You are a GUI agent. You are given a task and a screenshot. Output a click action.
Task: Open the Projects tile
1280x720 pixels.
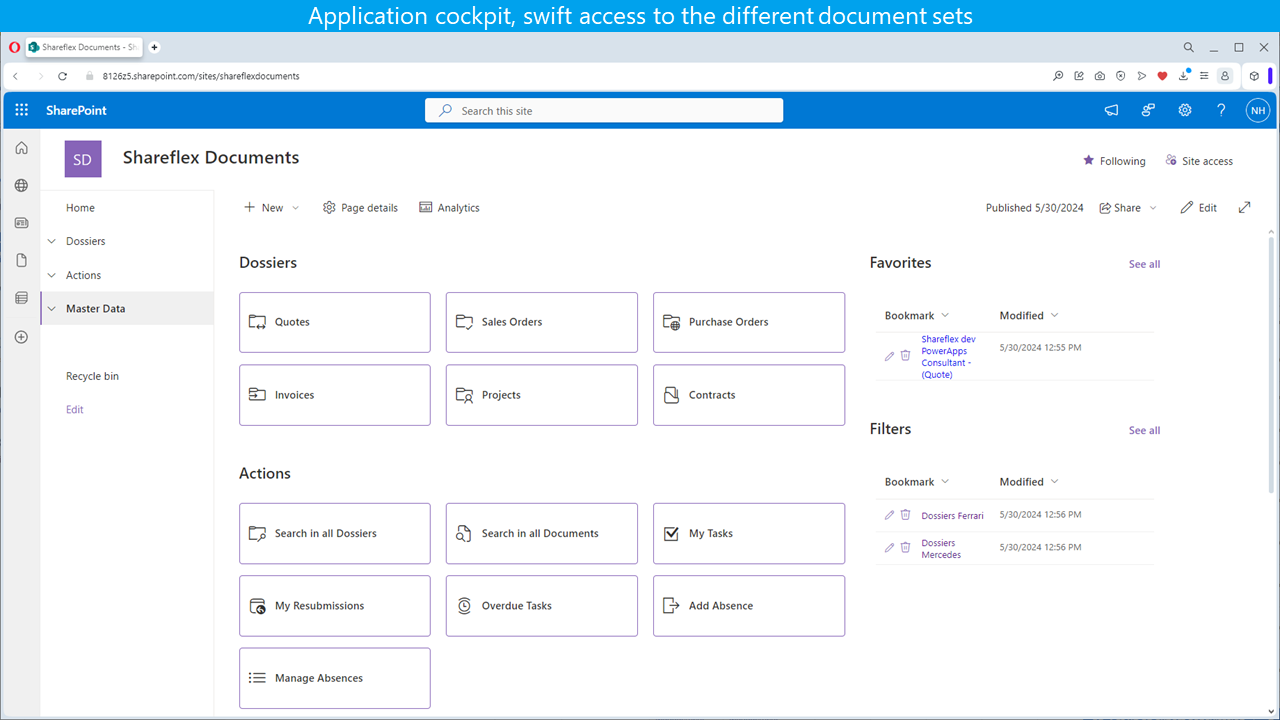(542, 395)
